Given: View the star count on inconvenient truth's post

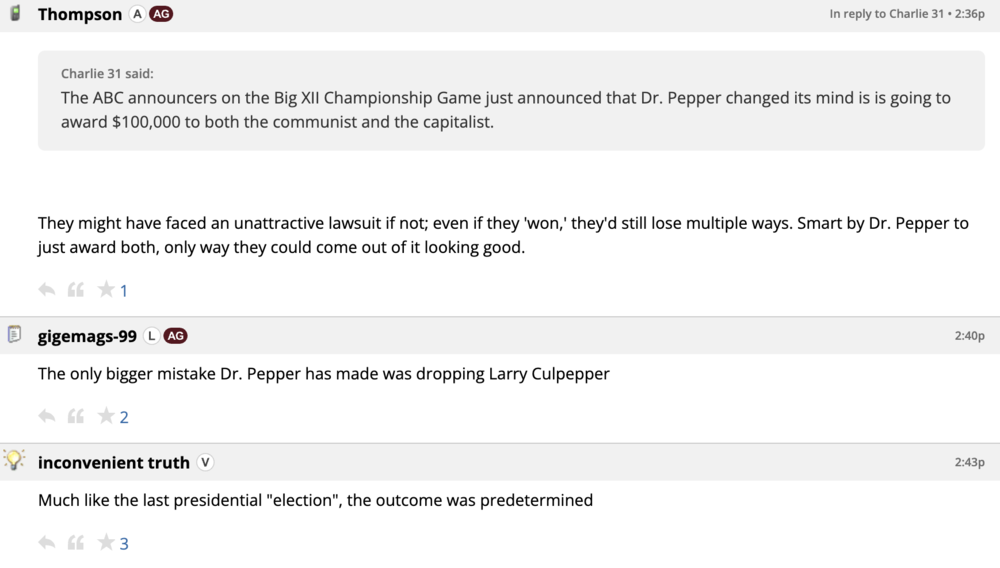Looking at the screenshot, I should pyautogui.click(x=124, y=544).
